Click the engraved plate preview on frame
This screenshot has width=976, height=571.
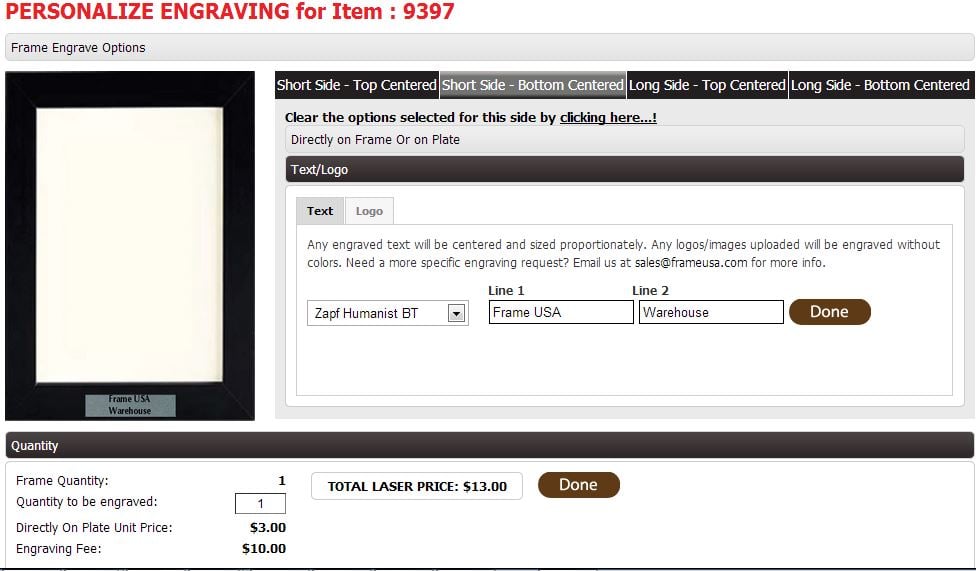[x=130, y=405]
